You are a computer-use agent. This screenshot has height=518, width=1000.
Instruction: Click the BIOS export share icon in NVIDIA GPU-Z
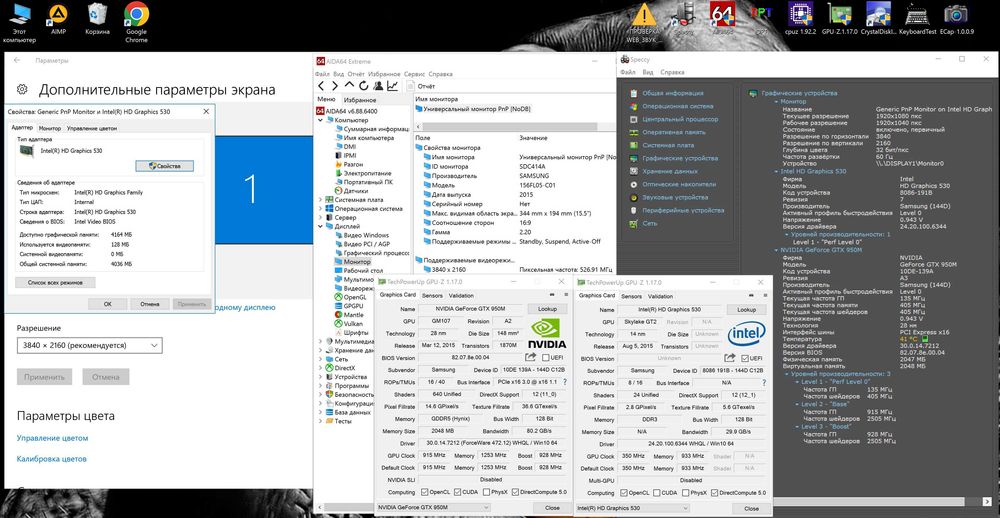point(531,357)
